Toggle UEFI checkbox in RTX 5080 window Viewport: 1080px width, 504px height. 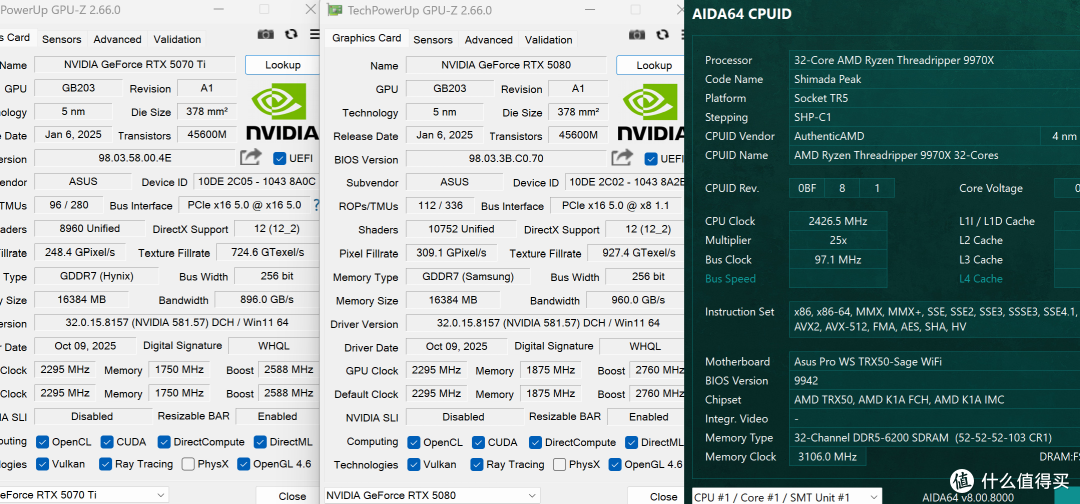coord(650,159)
